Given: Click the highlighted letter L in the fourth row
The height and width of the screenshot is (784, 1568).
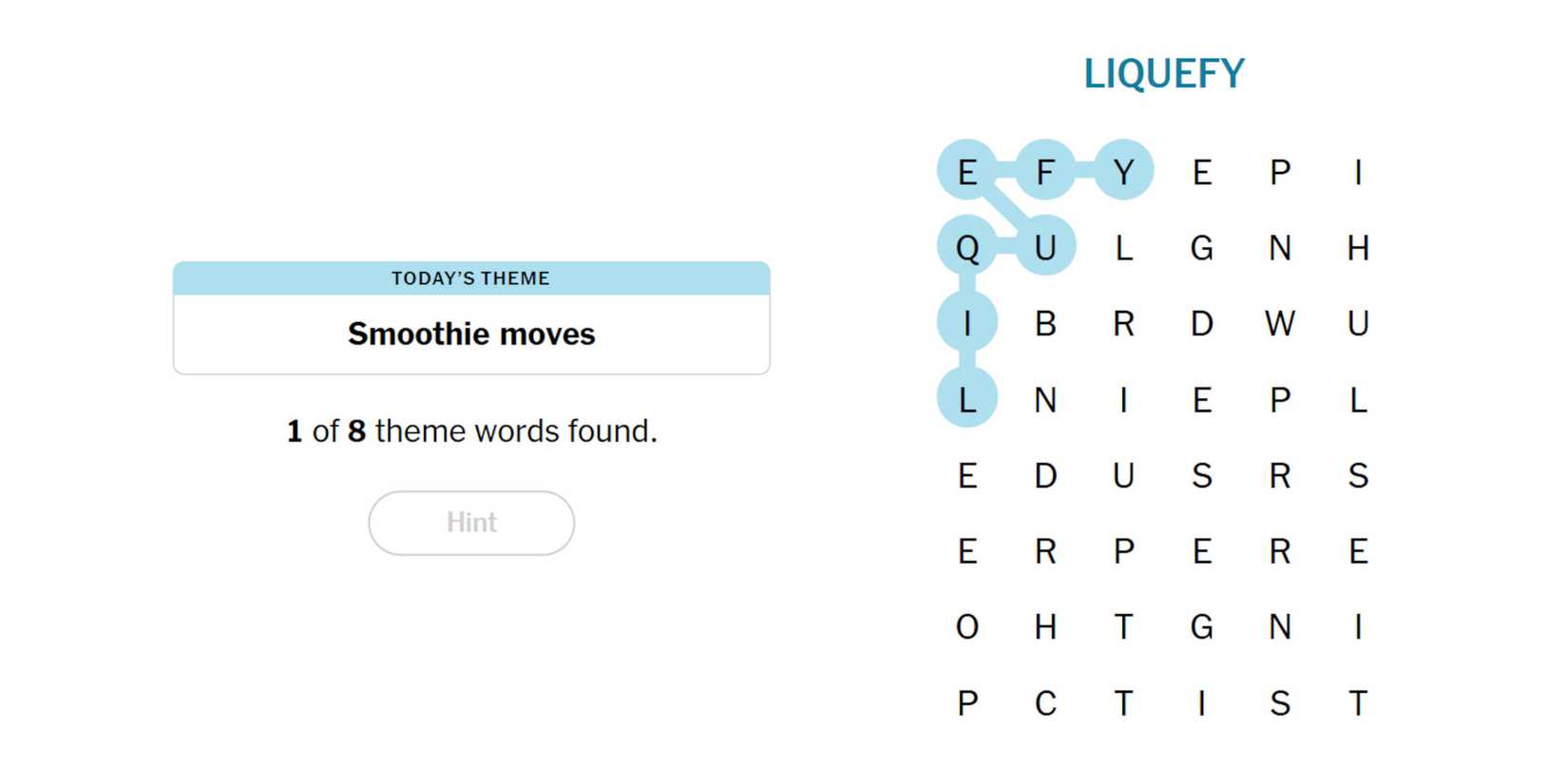Looking at the screenshot, I should click(x=966, y=399).
